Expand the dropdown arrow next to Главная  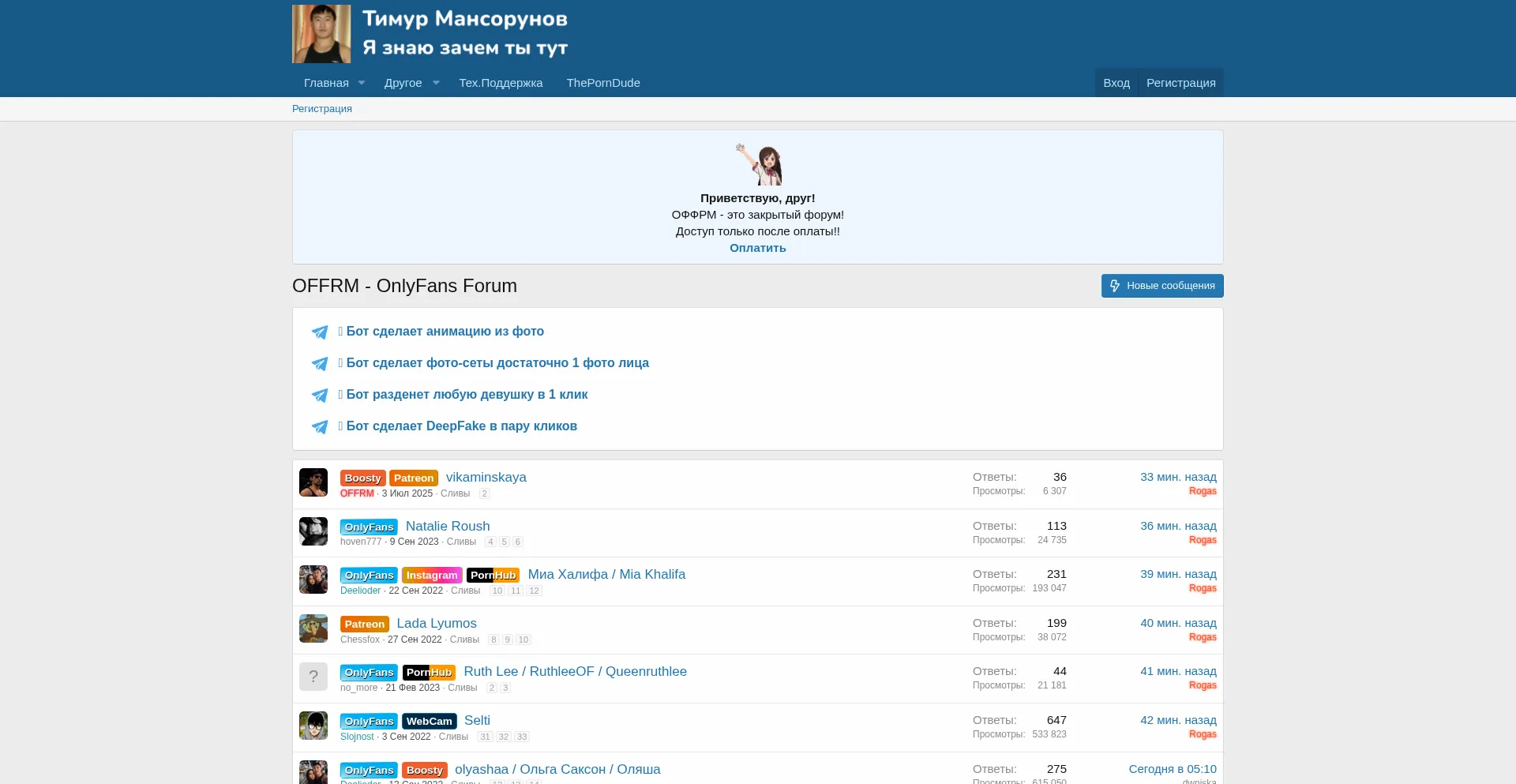362,83
